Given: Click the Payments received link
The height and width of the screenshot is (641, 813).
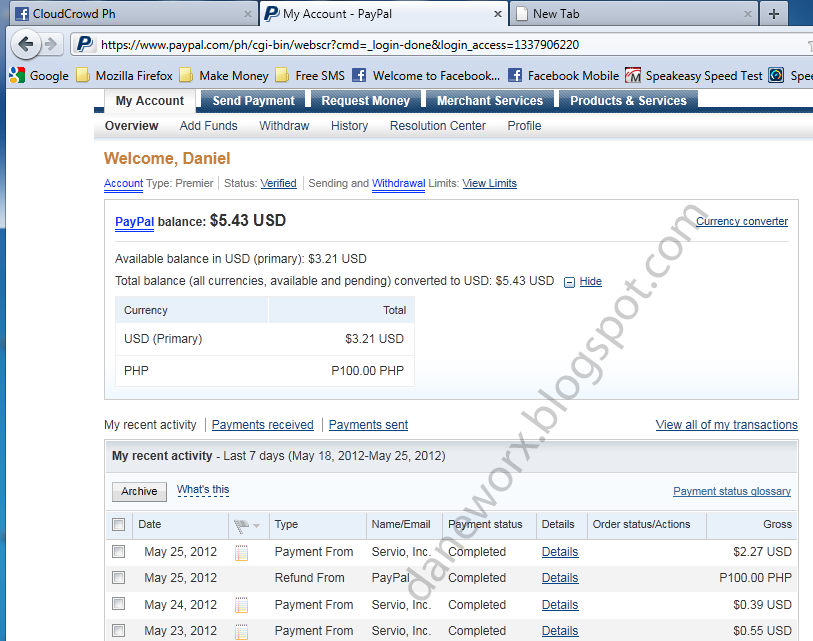Looking at the screenshot, I should [262, 425].
